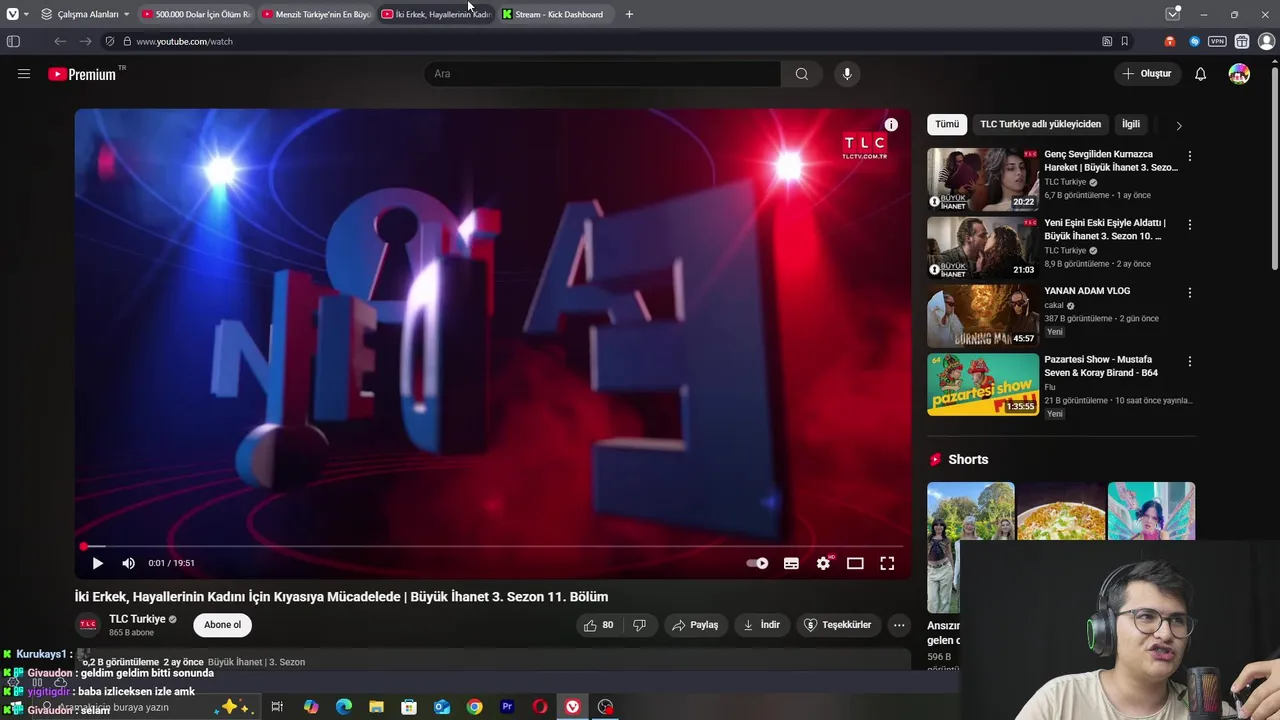1280x720 pixels.
Task: Like the video with 80 likes
Action: (x=599, y=625)
